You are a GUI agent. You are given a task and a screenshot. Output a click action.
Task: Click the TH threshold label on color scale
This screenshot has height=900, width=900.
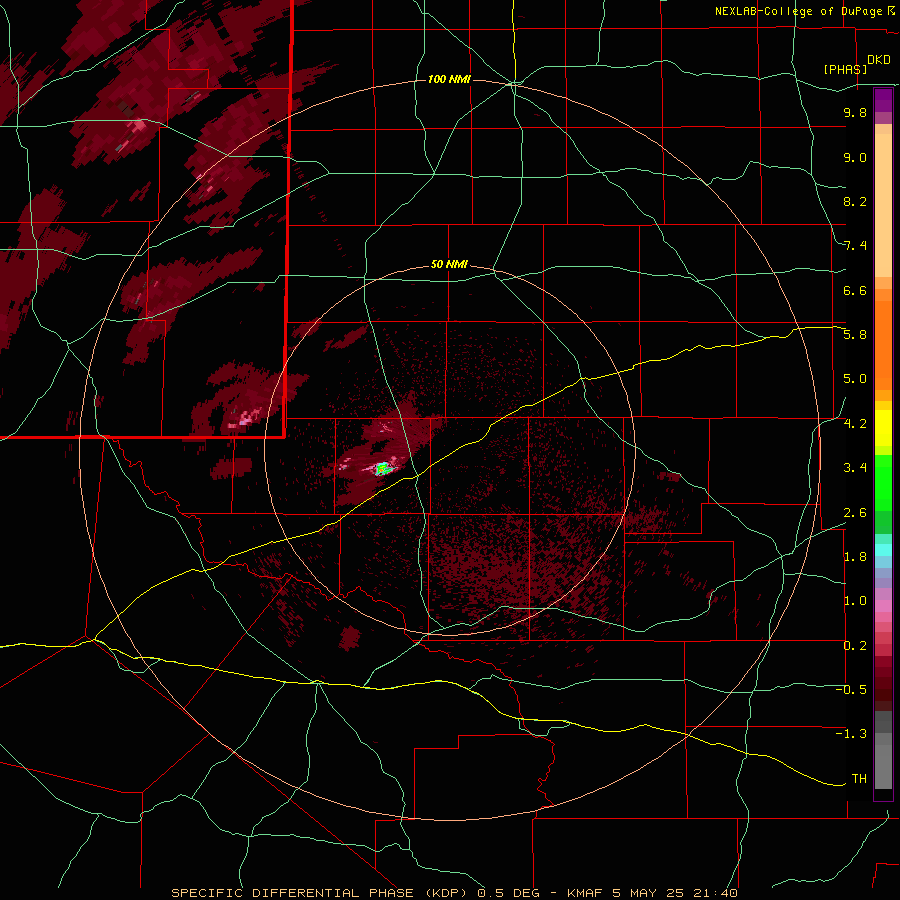point(859,779)
